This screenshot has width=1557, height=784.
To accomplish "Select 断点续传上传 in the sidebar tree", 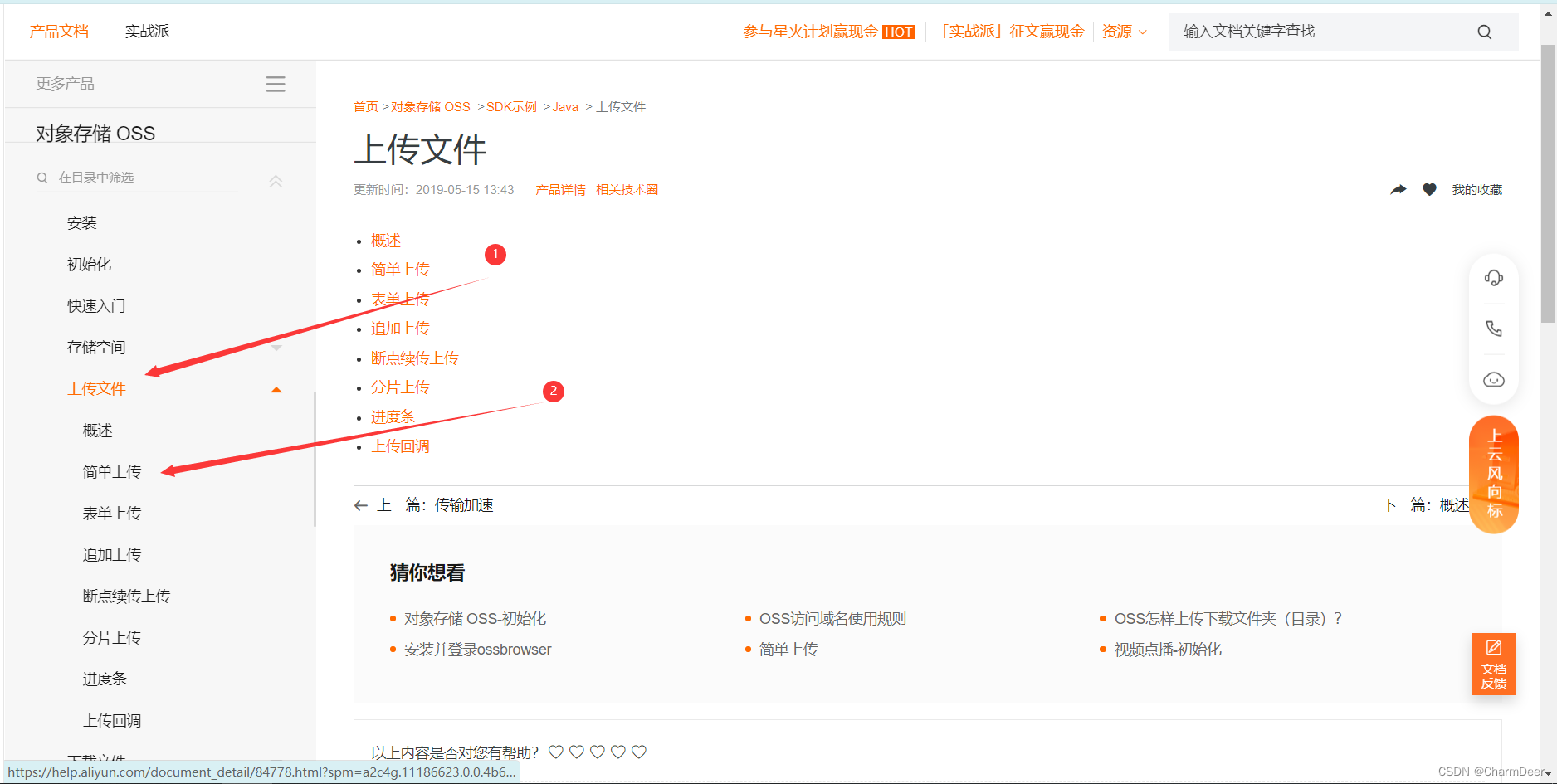I will [127, 597].
